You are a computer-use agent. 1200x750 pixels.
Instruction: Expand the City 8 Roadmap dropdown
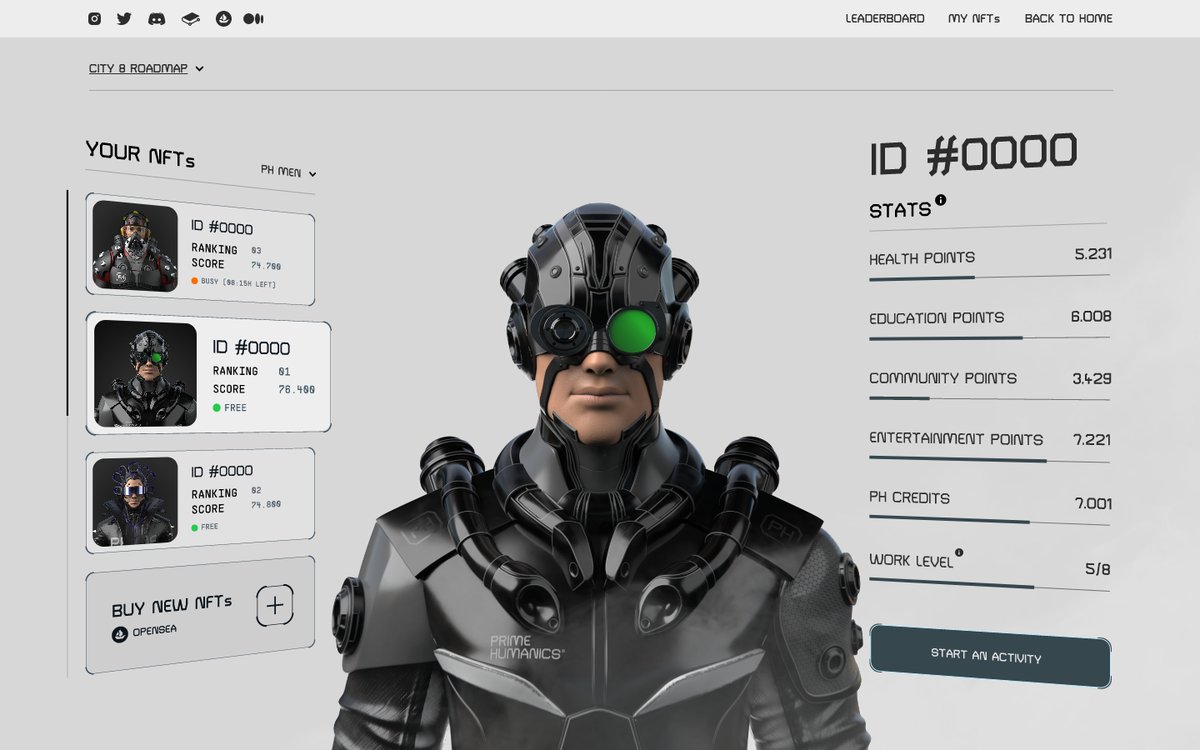point(146,69)
